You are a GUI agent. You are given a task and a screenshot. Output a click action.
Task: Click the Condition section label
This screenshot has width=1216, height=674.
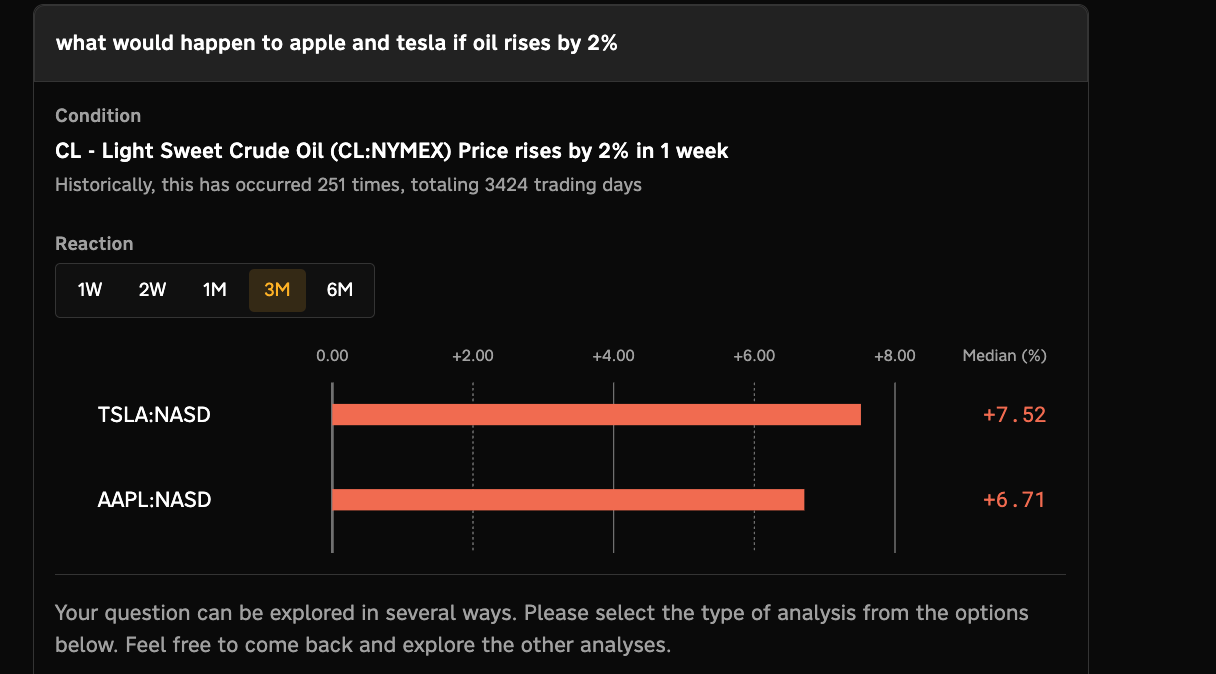(x=98, y=116)
